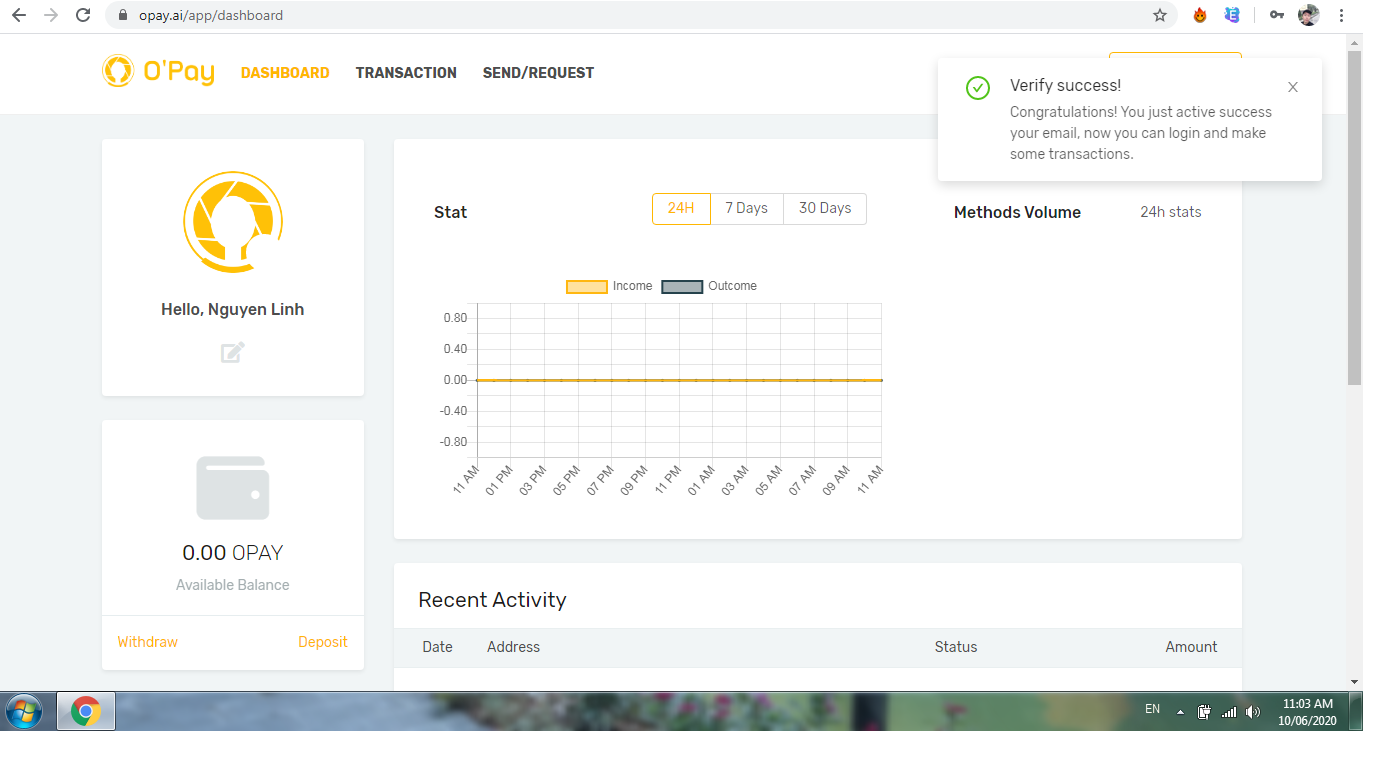1376x768 pixels.
Task: Click the scrollbar down arrow
Action: [1355, 682]
